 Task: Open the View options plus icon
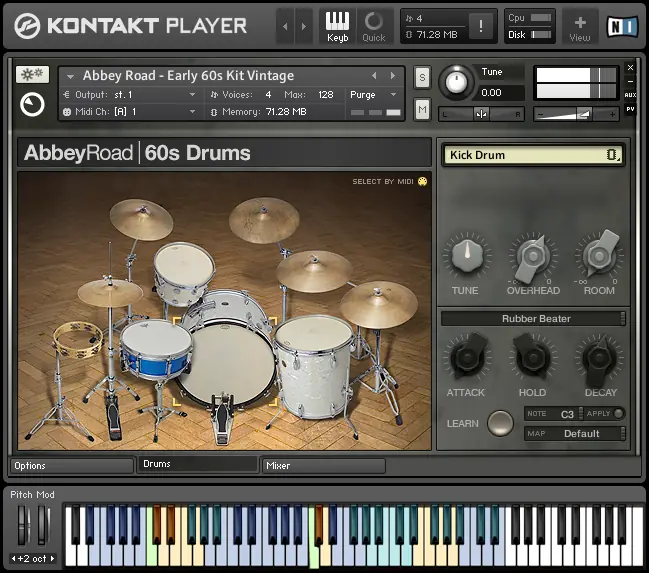point(579,26)
